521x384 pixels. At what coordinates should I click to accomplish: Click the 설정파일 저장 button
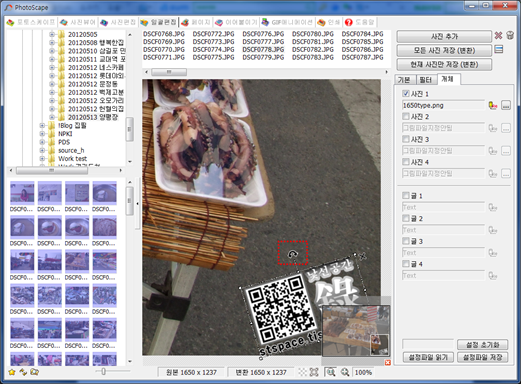coord(482,357)
